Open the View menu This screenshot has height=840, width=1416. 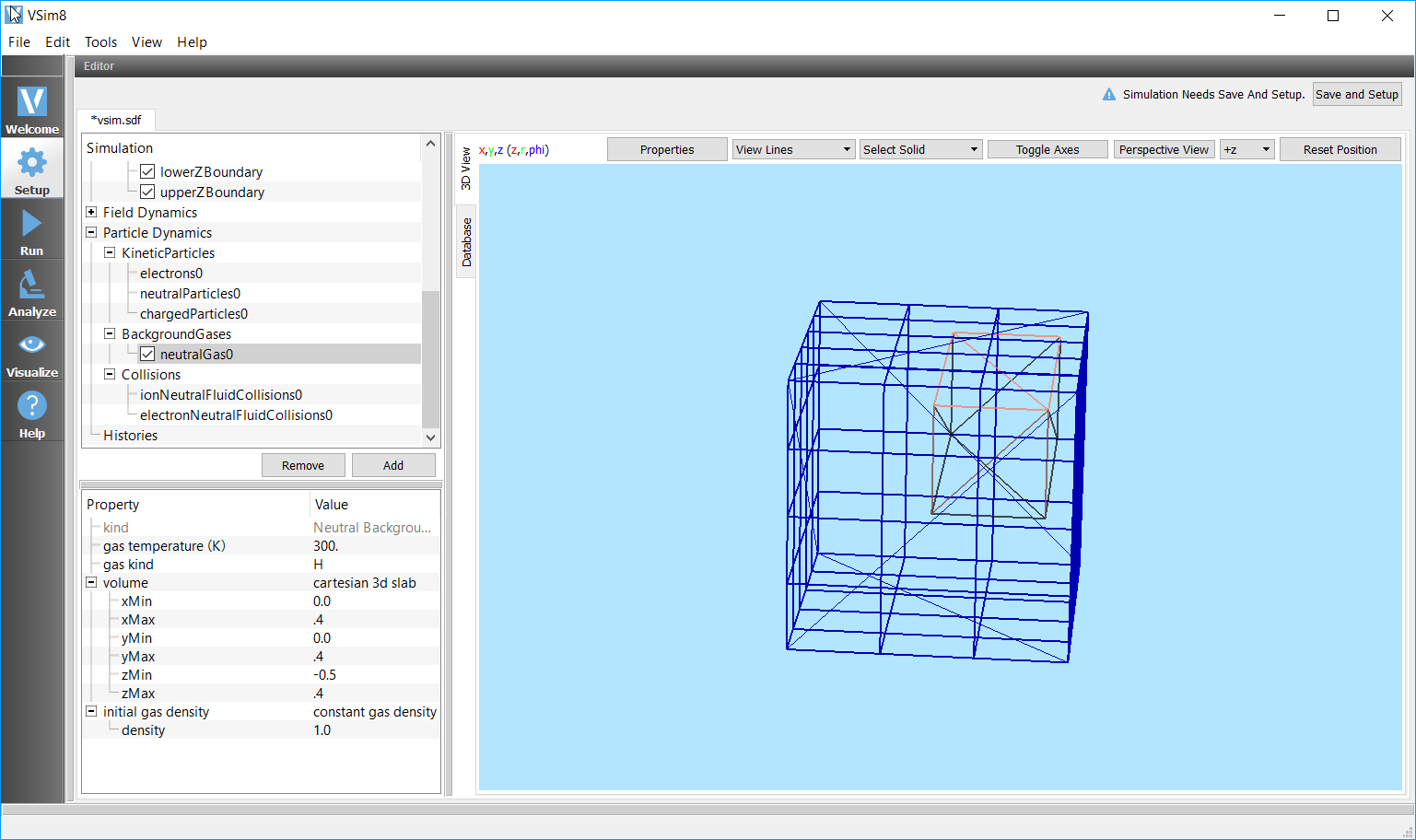(x=146, y=42)
